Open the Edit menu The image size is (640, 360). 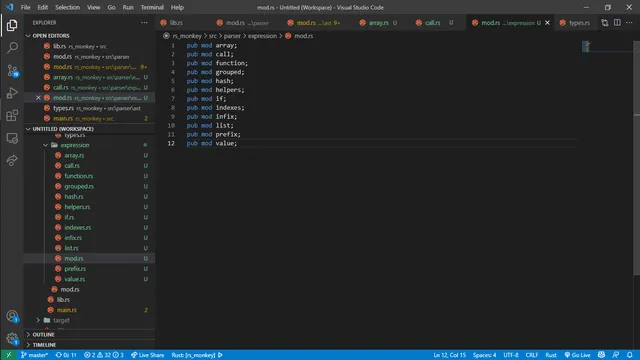pos(42,7)
